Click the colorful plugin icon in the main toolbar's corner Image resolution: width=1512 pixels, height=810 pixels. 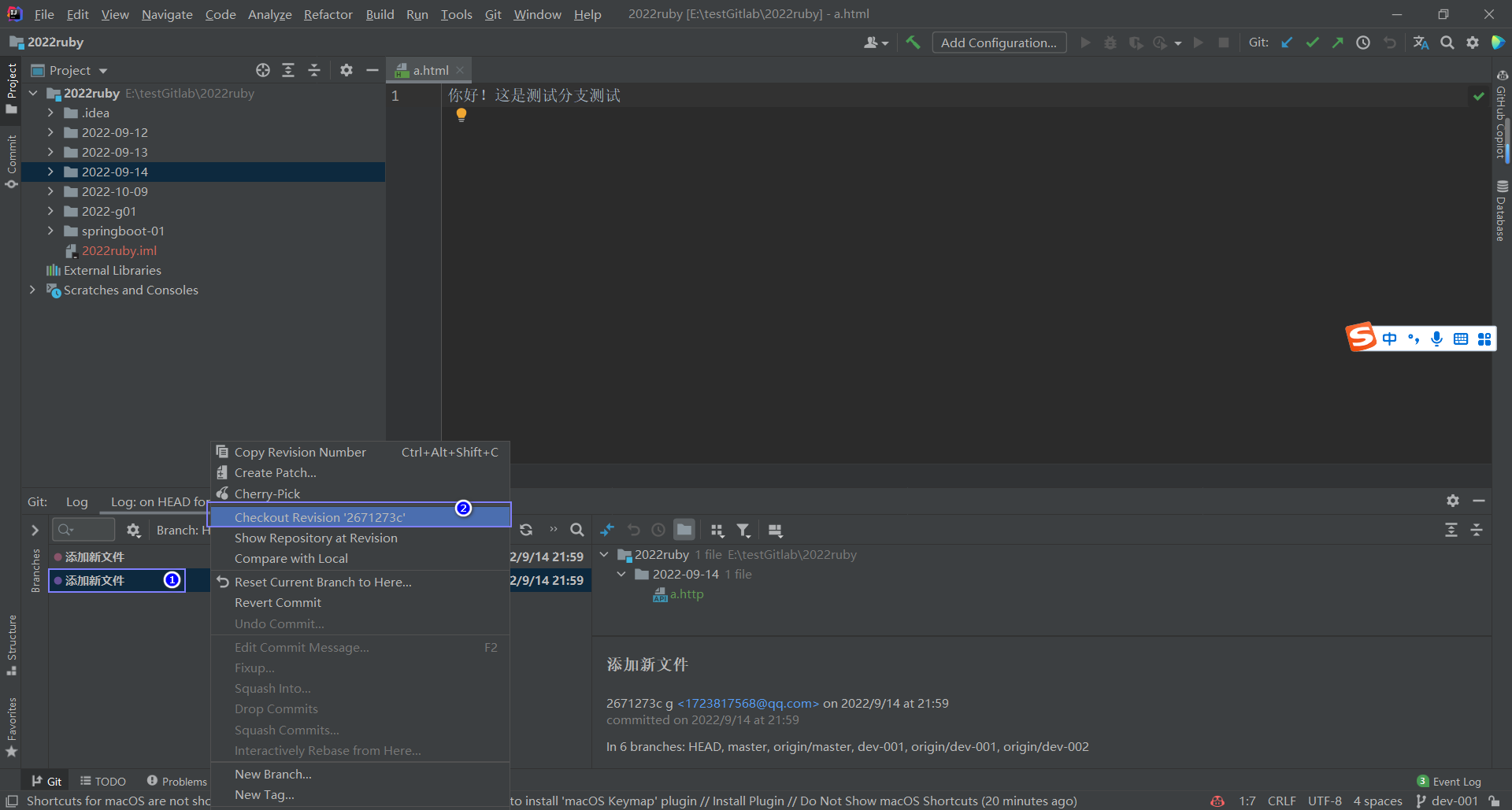[1498, 43]
